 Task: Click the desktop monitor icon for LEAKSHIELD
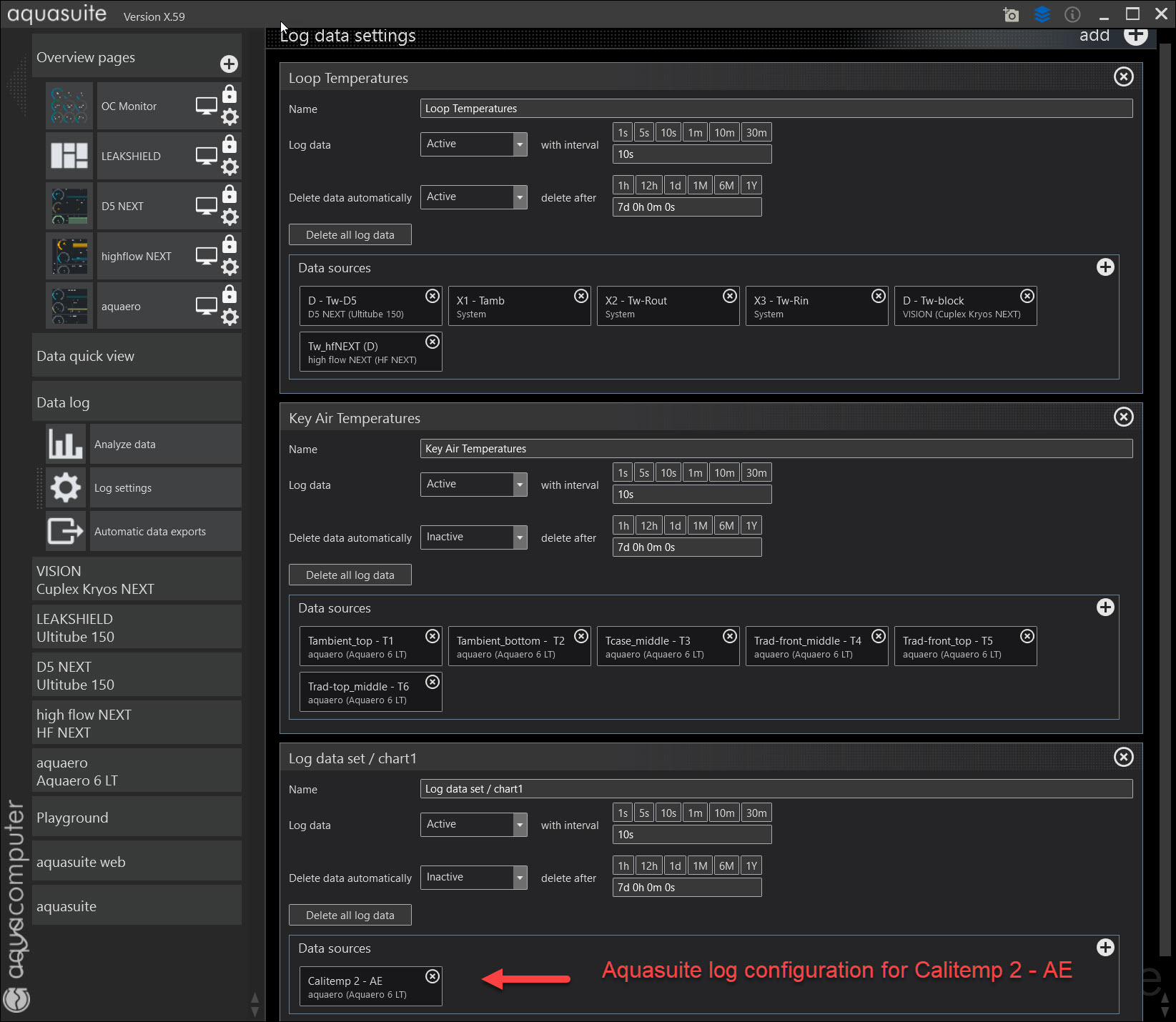pos(207,157)
